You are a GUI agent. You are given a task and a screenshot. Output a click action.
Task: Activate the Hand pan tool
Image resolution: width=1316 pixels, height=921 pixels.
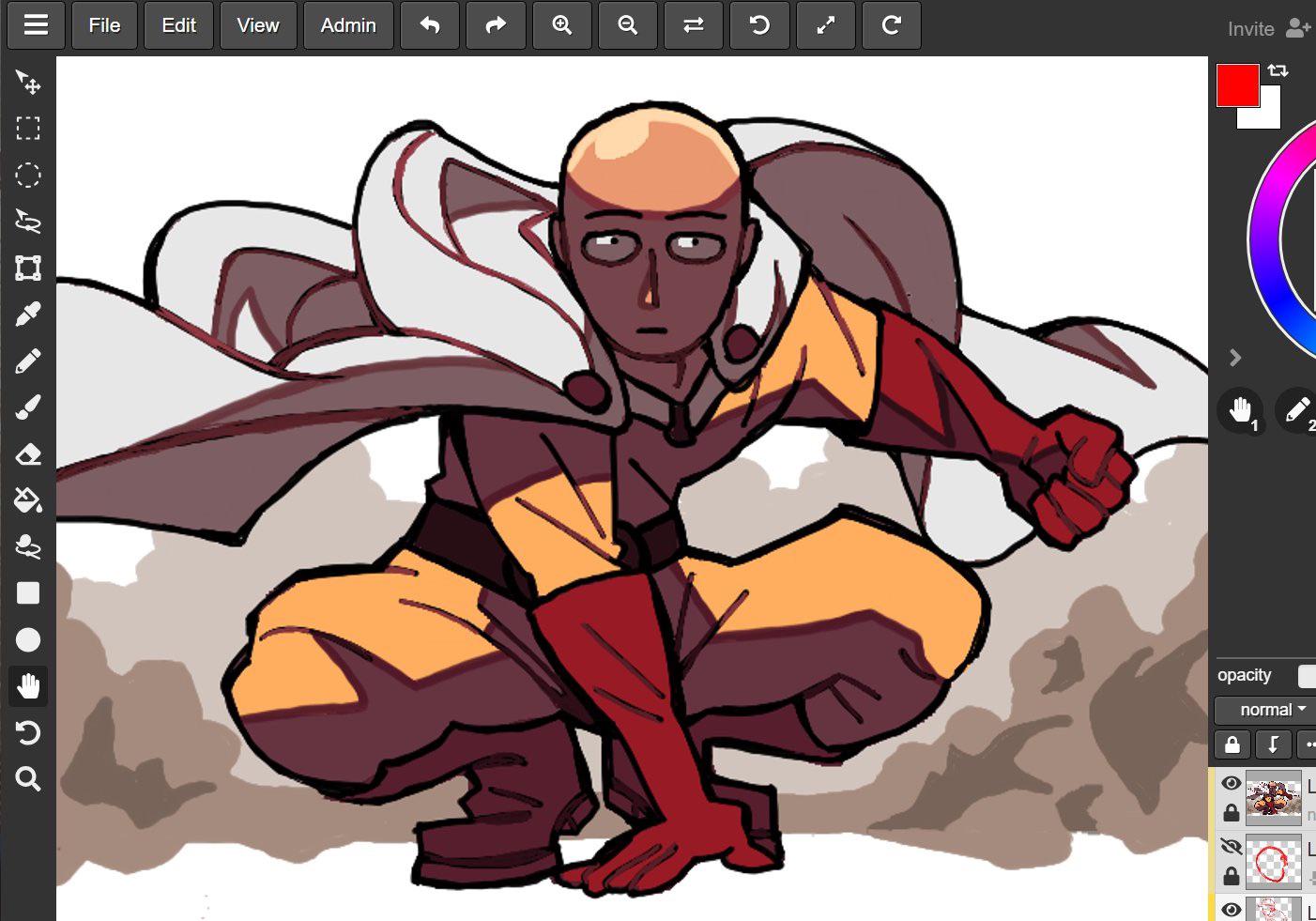point(28,686)
